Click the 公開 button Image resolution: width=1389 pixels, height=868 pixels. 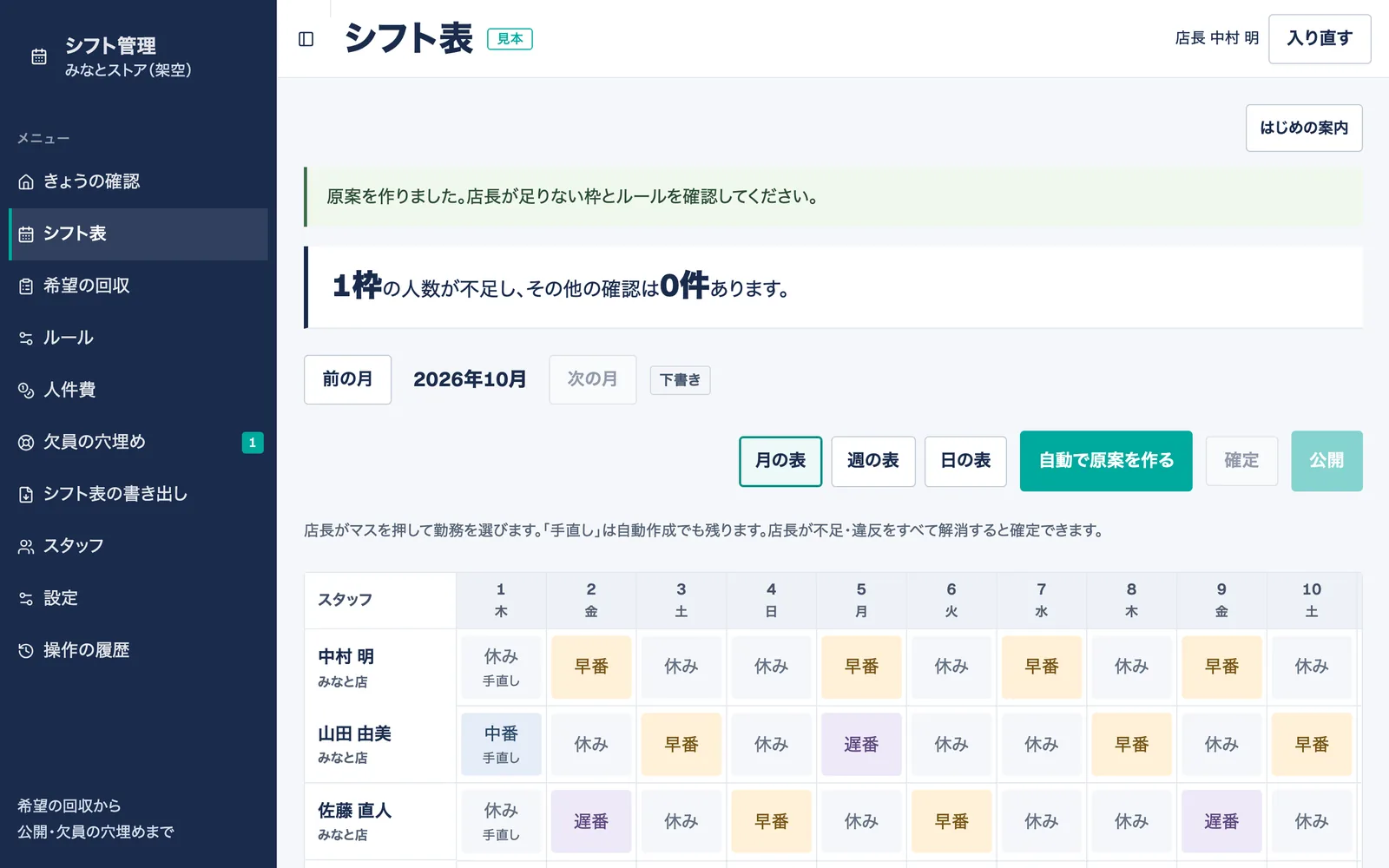coord(1326,461)
